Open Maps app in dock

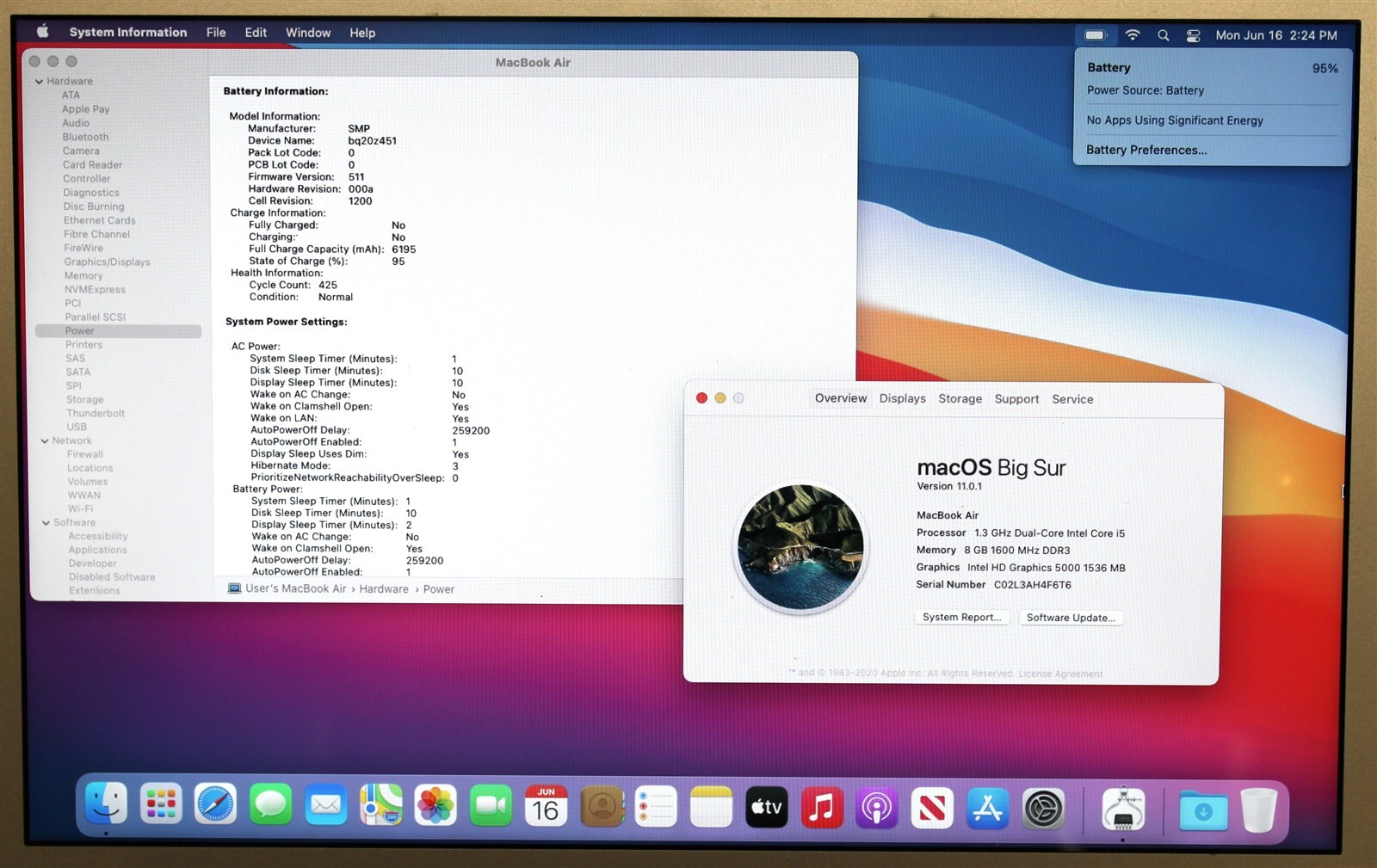tap(380, 806)
